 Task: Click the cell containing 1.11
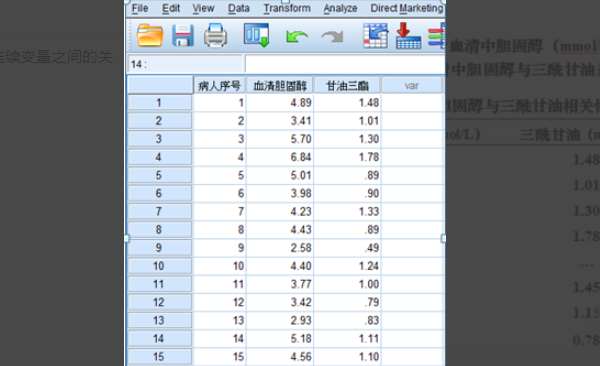click(347, 338)
